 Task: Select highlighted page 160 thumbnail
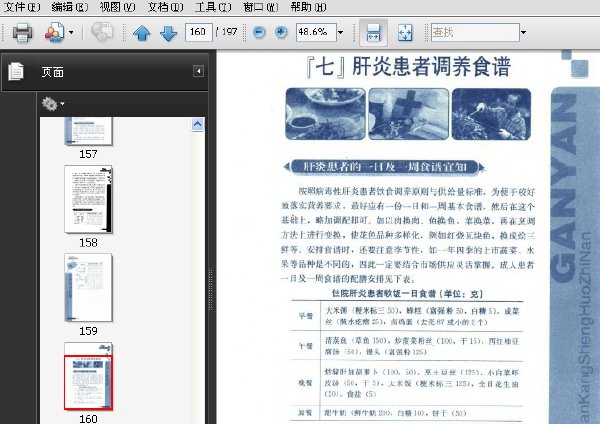[88, 376]
